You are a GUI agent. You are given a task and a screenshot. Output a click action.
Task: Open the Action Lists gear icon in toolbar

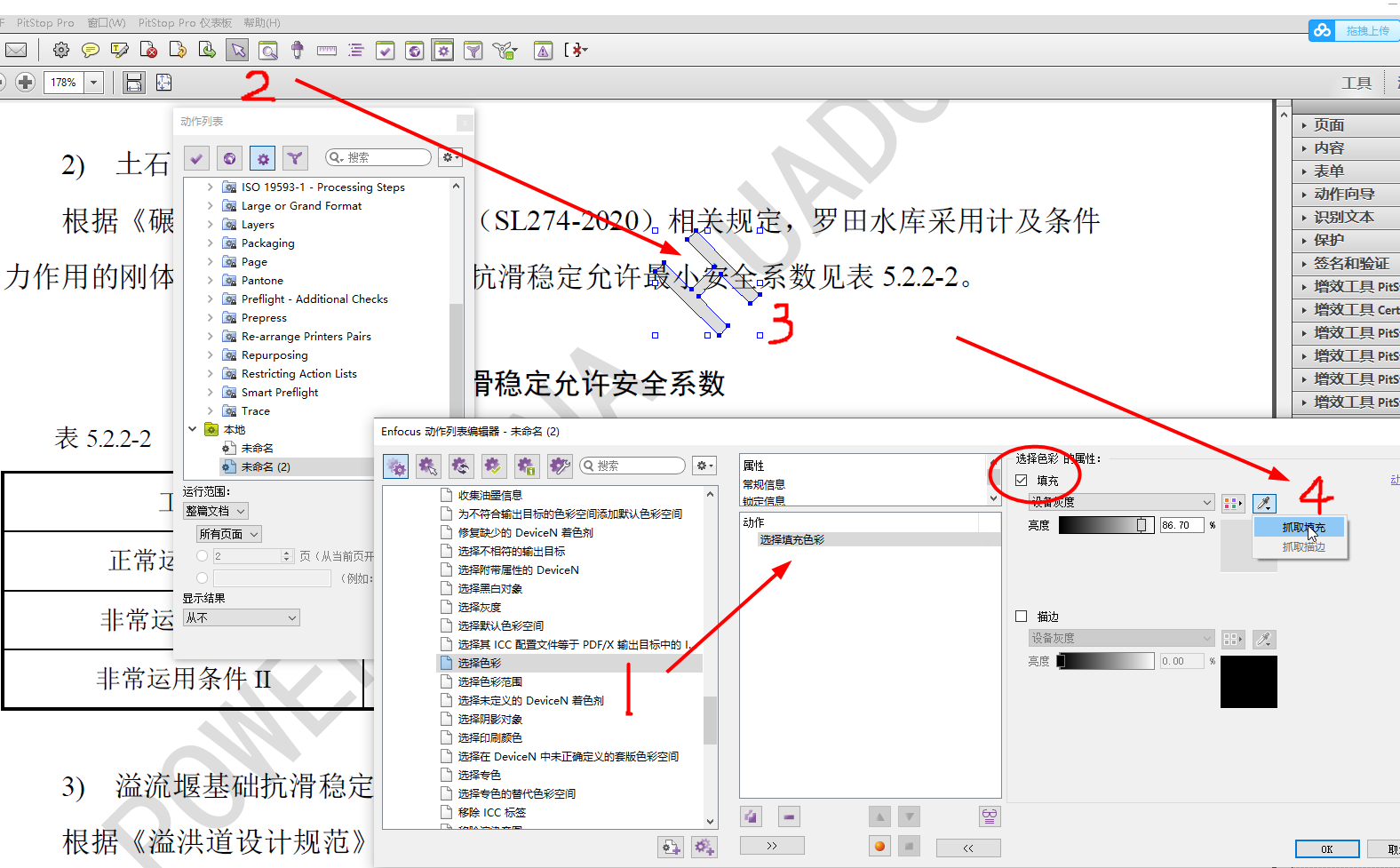click(x=443, y=51)
